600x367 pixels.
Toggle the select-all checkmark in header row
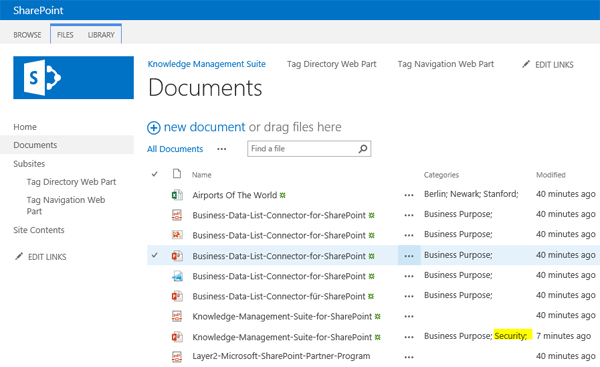pos(155,174)
